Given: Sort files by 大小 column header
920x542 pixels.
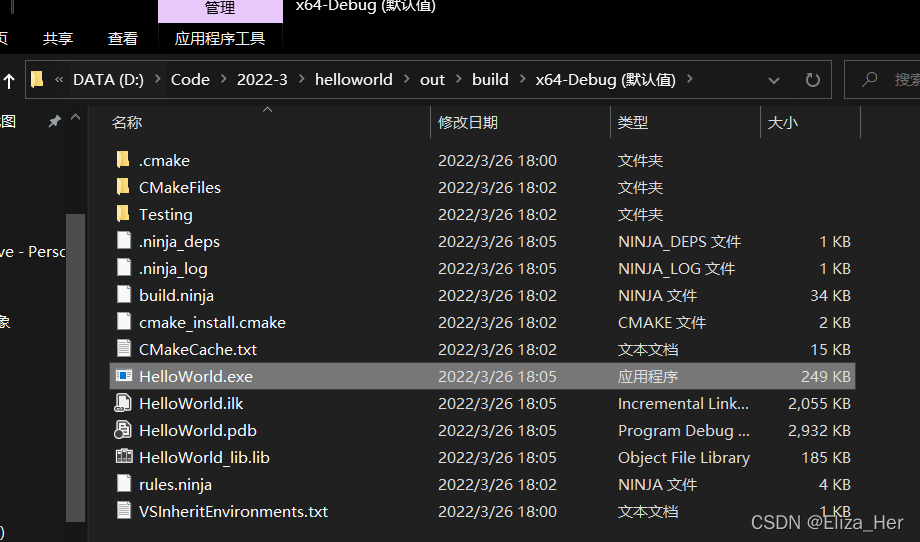Looking at the screenshot, I should tap(782, 122).
